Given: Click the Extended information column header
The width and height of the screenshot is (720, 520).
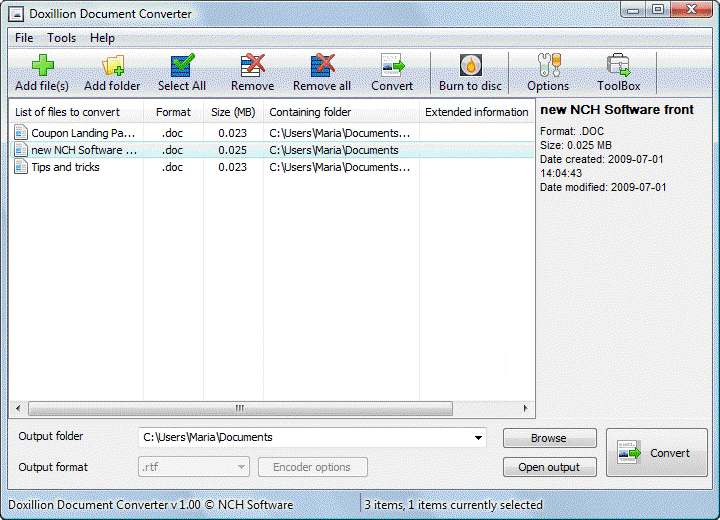Looking at the screenshot, I should (x=477, y=112).
